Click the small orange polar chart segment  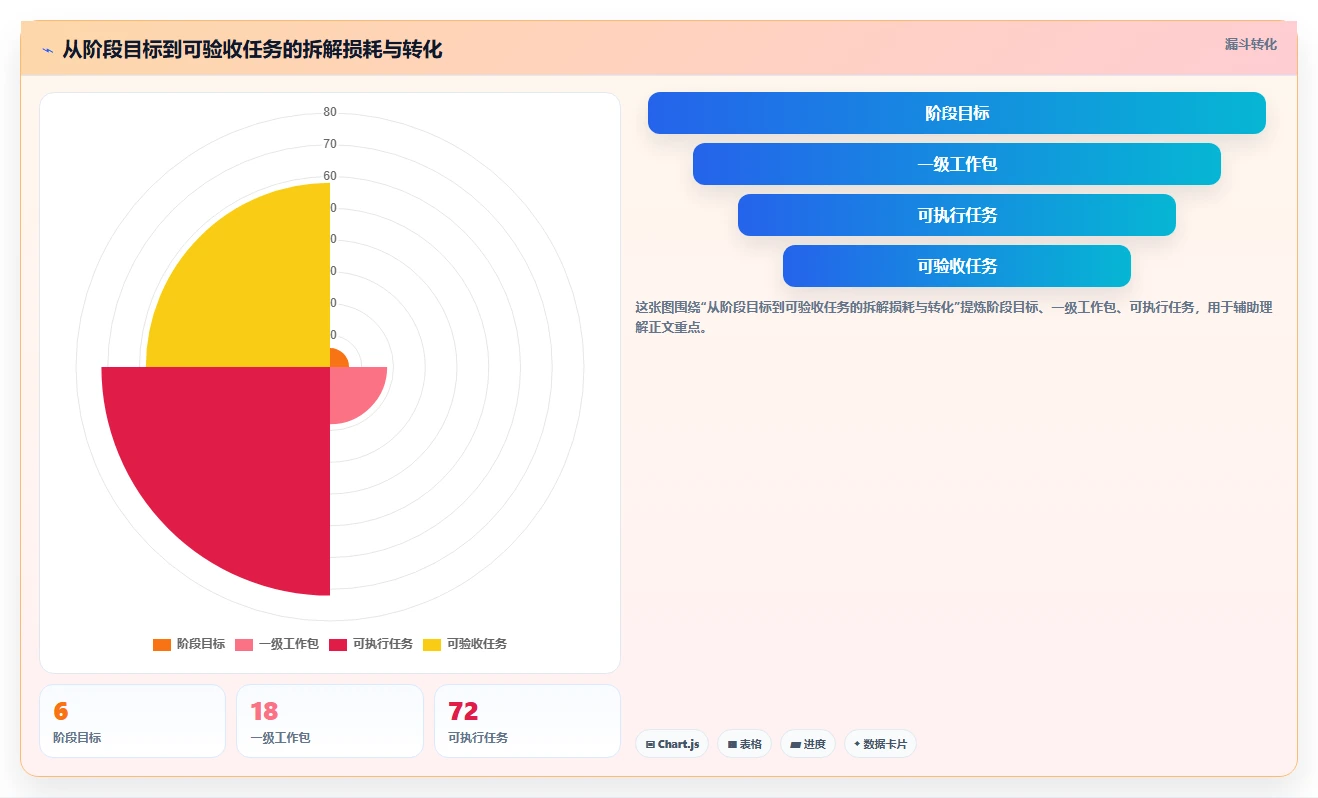click(x=337, y=360)
